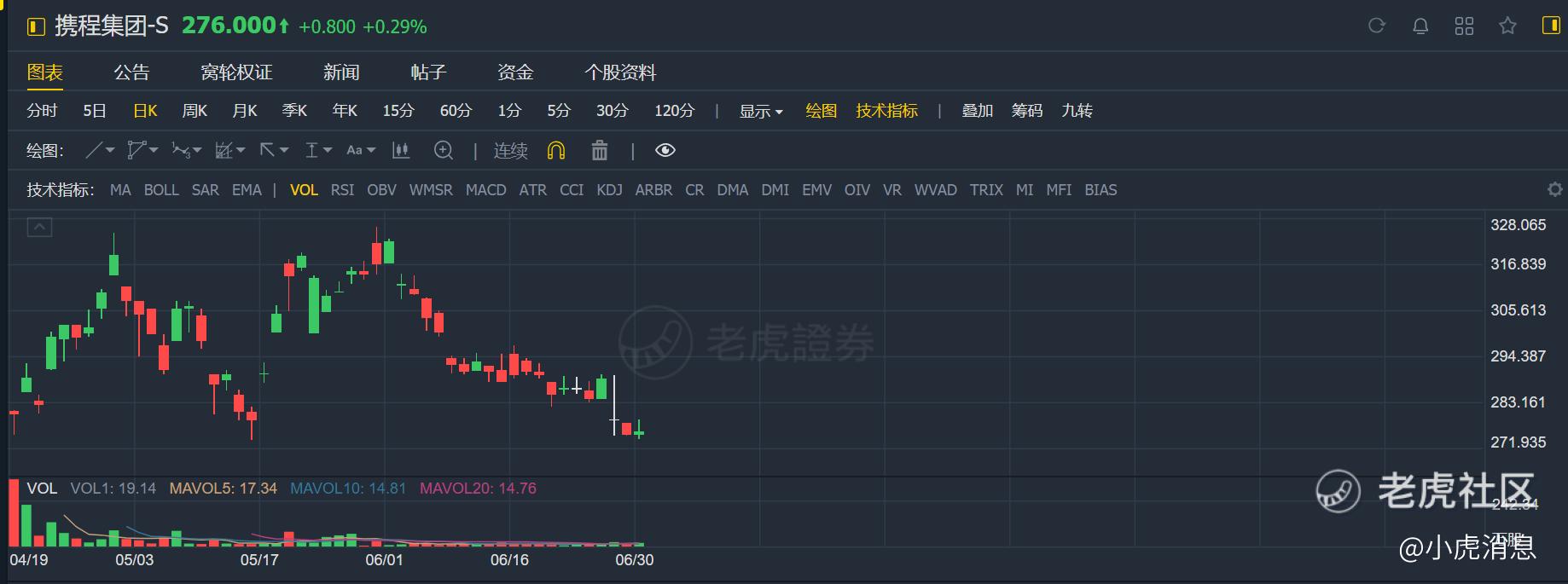The height and width of the screenshot is (584, 1568).
Task: Open the 窝轮权证 tab
Action: coord(236,72)
